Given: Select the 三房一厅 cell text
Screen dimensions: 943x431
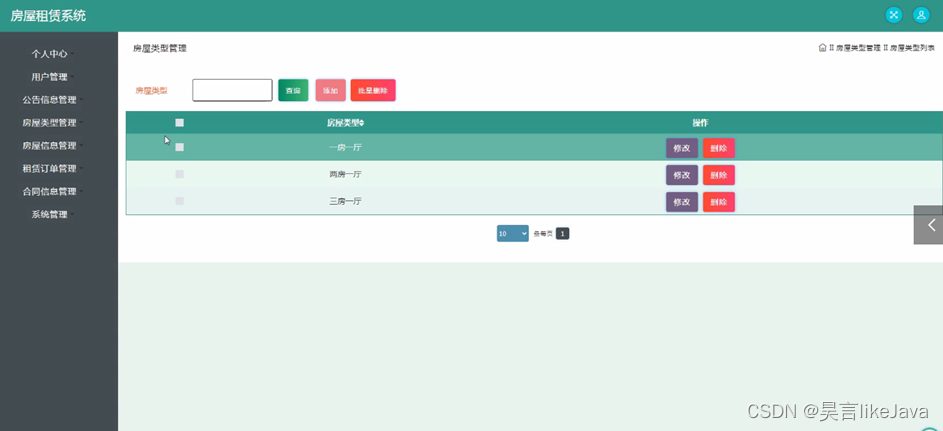Looking at the screenshot, I should coord(345,201).
